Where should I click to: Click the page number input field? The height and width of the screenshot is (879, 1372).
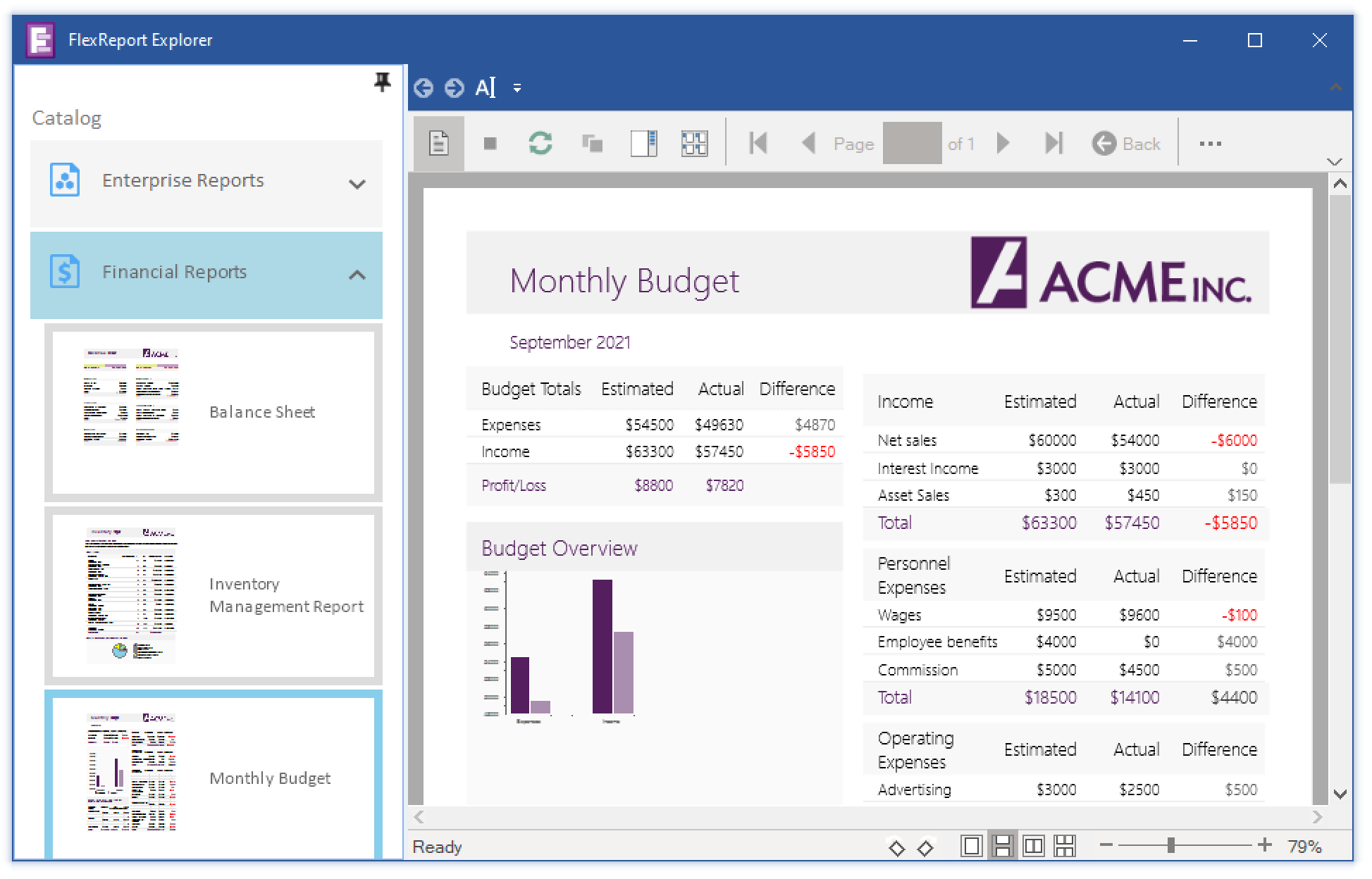click(x=912, y=144)
